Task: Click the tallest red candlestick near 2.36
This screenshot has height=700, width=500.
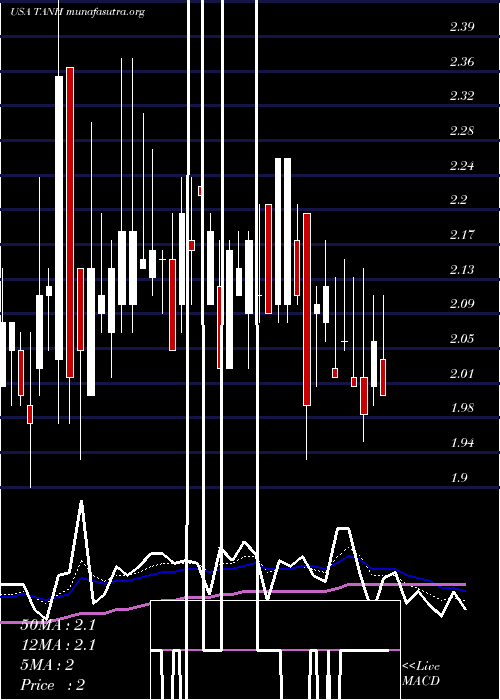Action: (70, 222)
